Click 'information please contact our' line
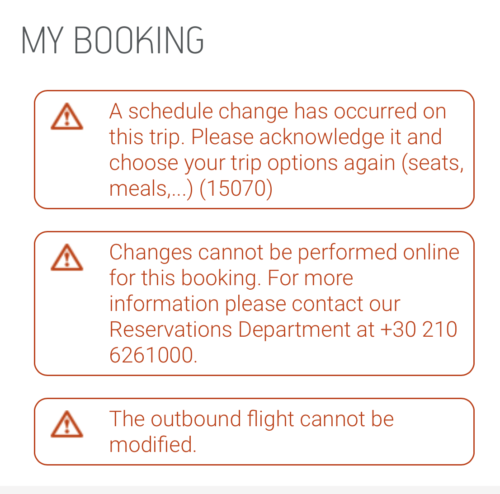The image size is (500, 494). tap(255, 304)
